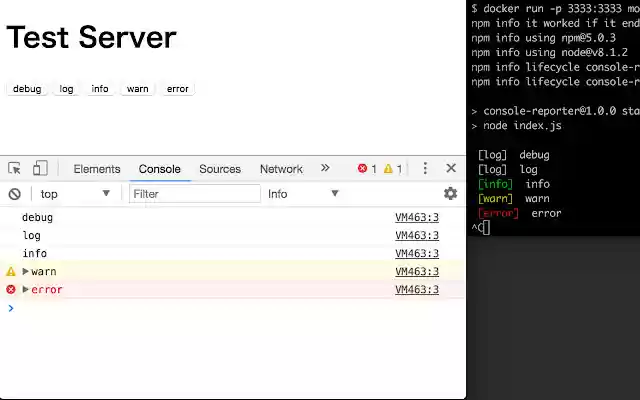The width and height of the screenshot is (640, 400).
Task: Click the debug message in the console
Action: point(38,218)
